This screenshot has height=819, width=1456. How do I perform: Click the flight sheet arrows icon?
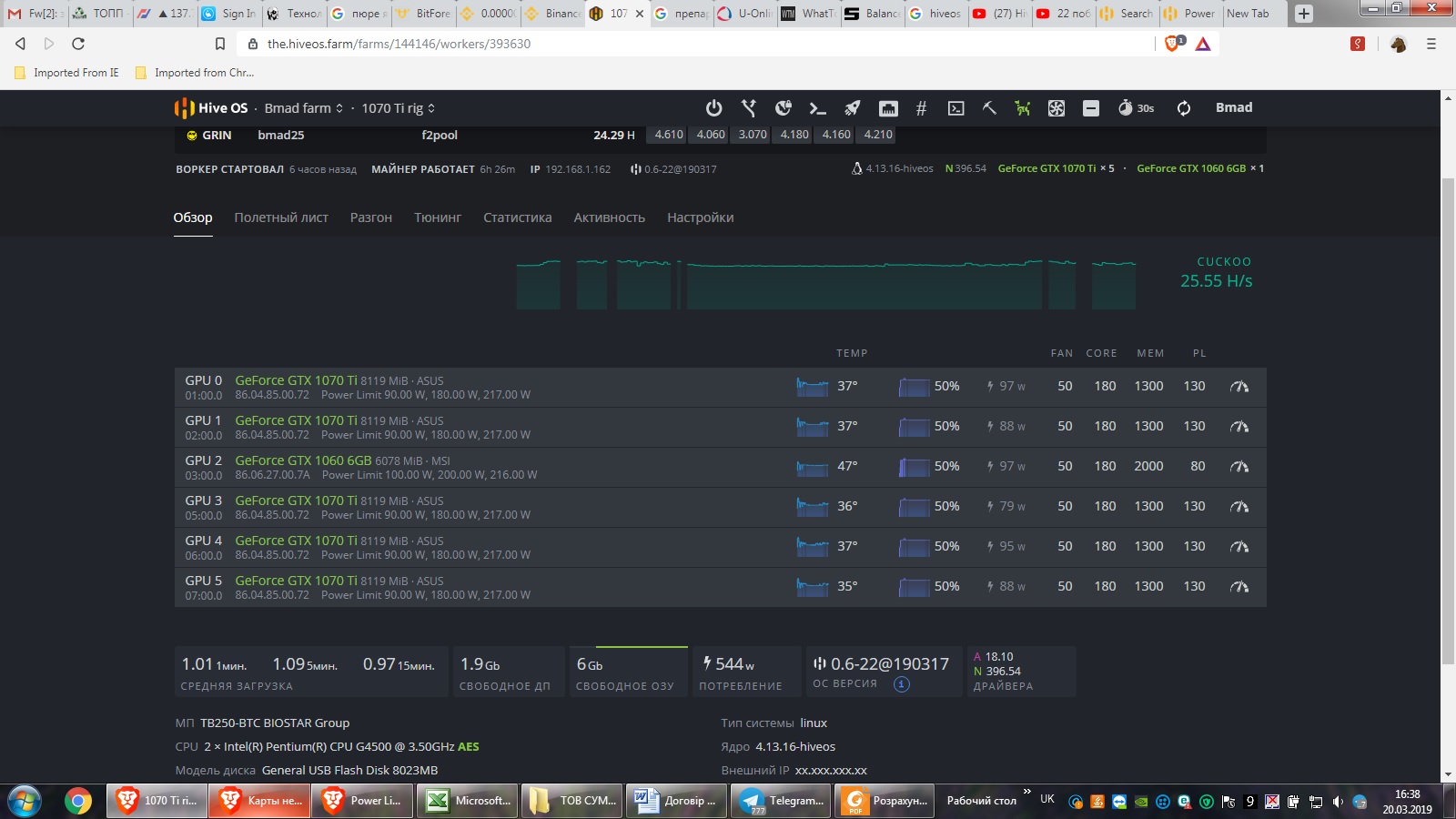[749, 108]
